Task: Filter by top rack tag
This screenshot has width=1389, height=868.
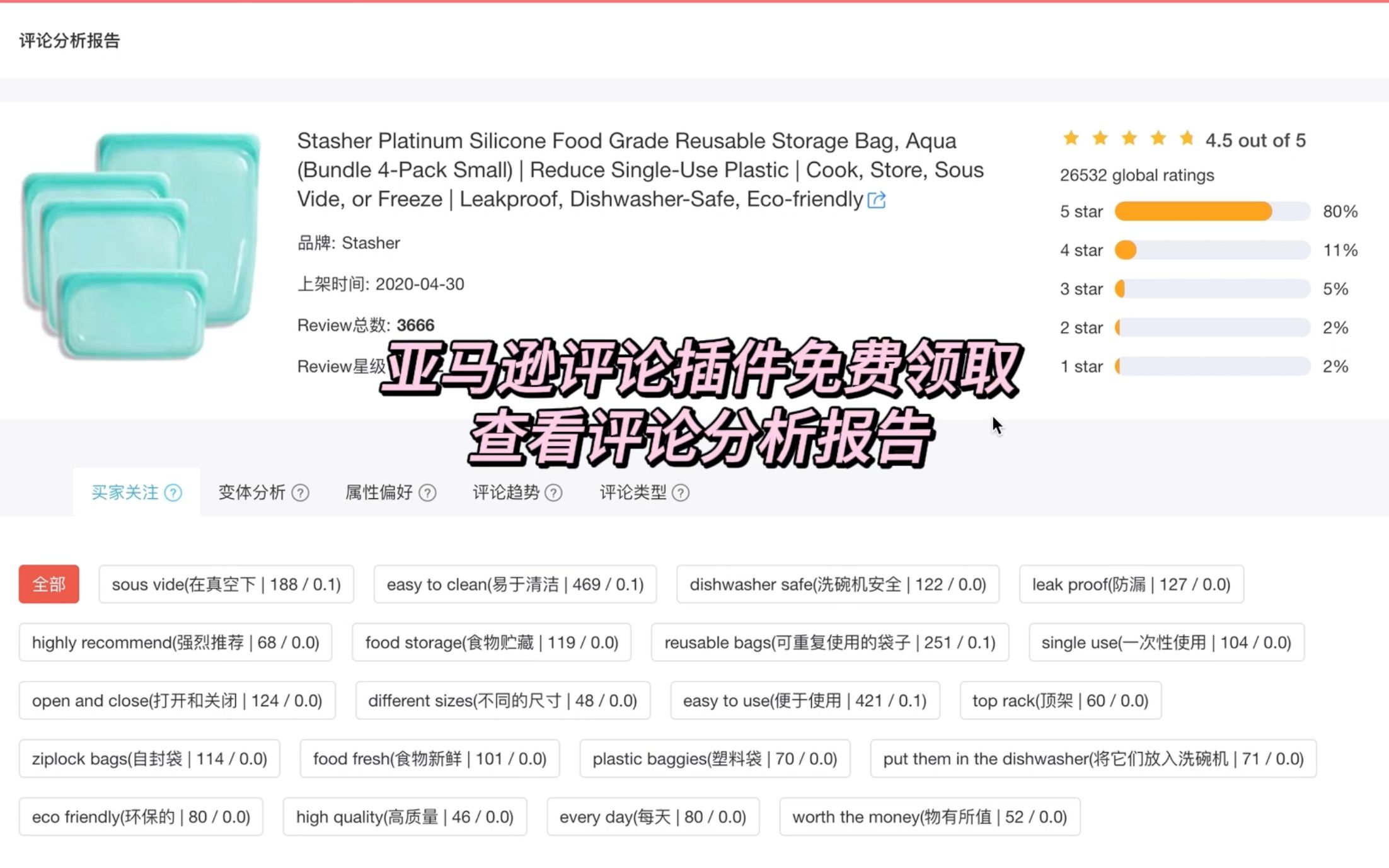Action: click(1060, 700)
